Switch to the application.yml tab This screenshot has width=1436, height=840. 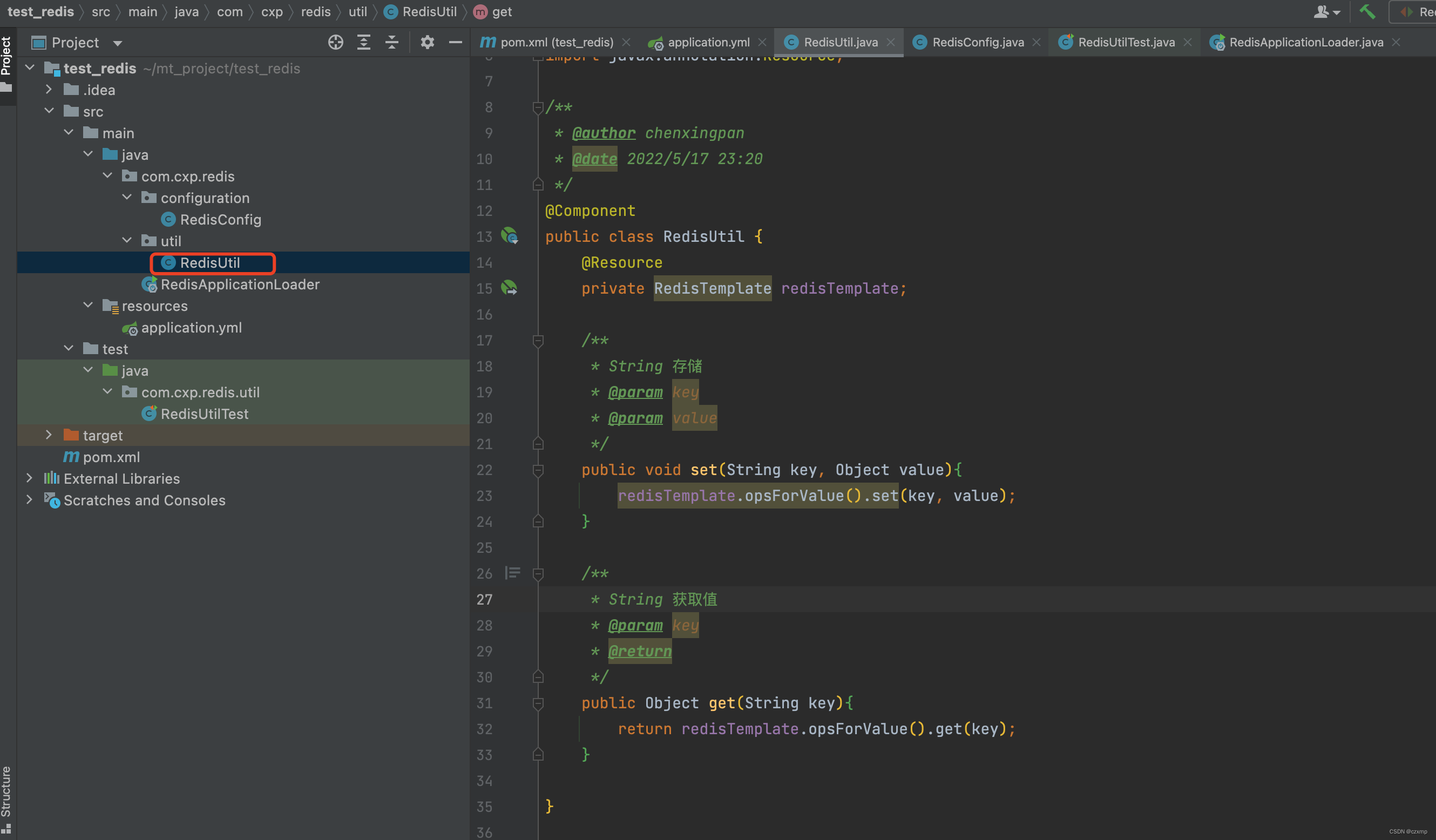pos(708,42)
